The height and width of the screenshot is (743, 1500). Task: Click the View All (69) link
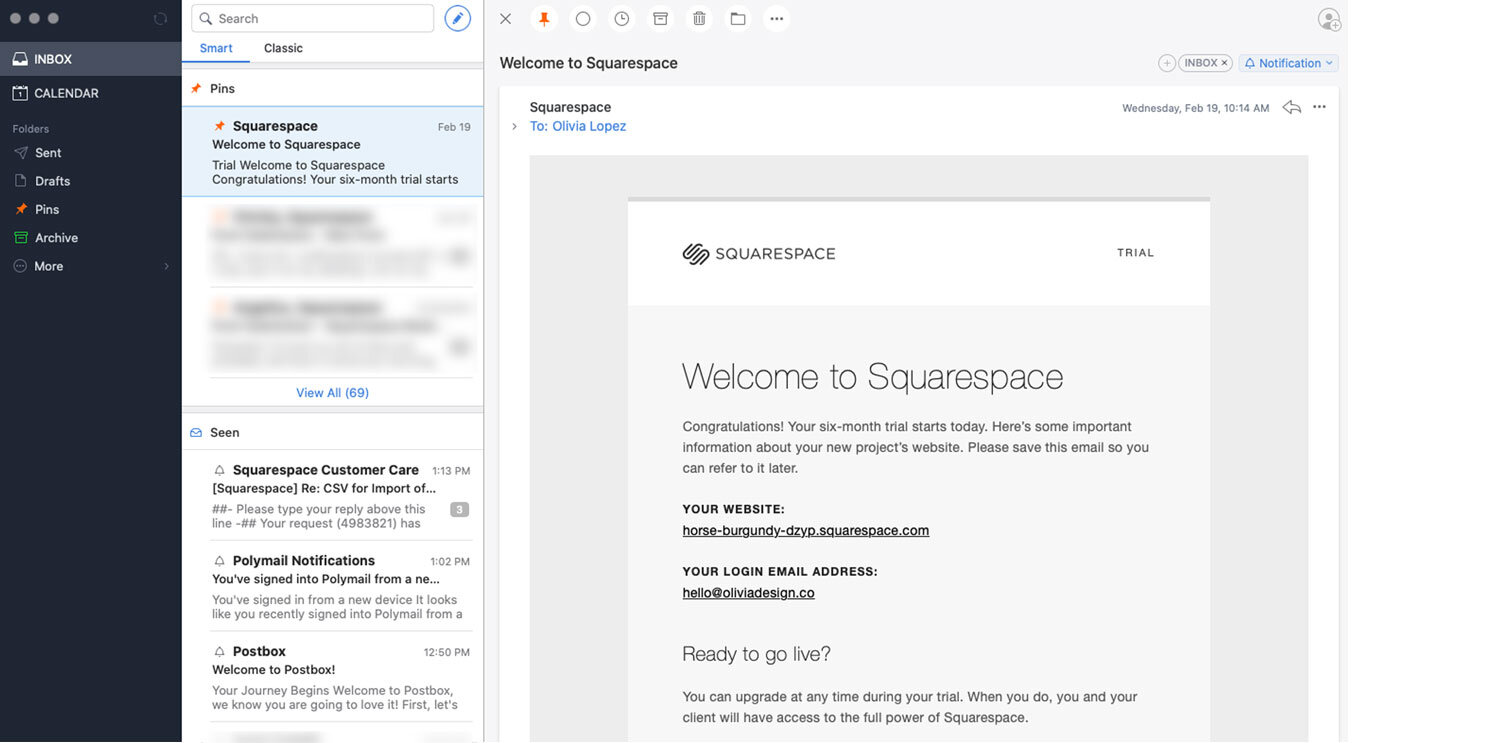pyautogui.click(x=332, y=393)
